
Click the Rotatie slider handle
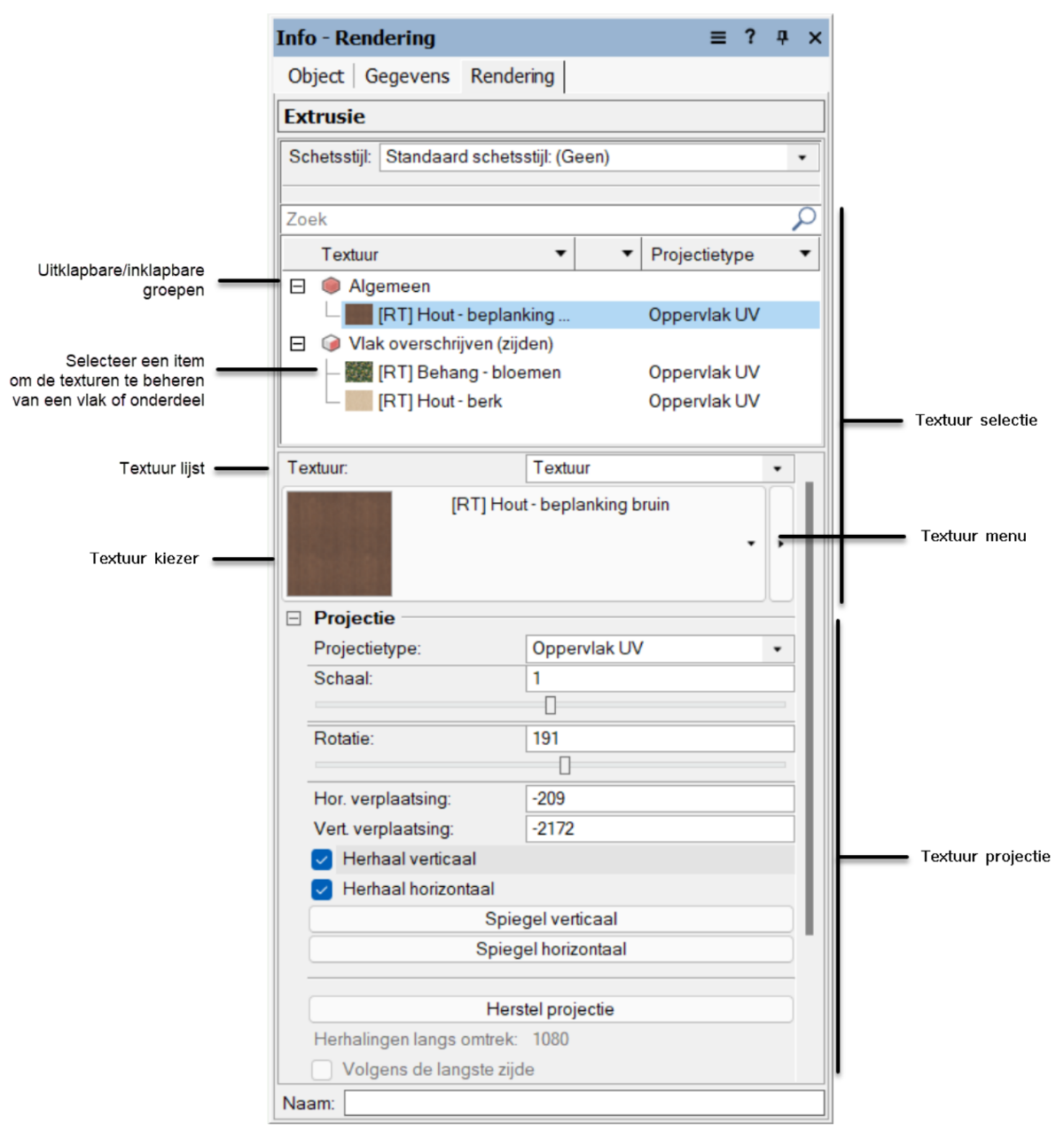point(565,765)
